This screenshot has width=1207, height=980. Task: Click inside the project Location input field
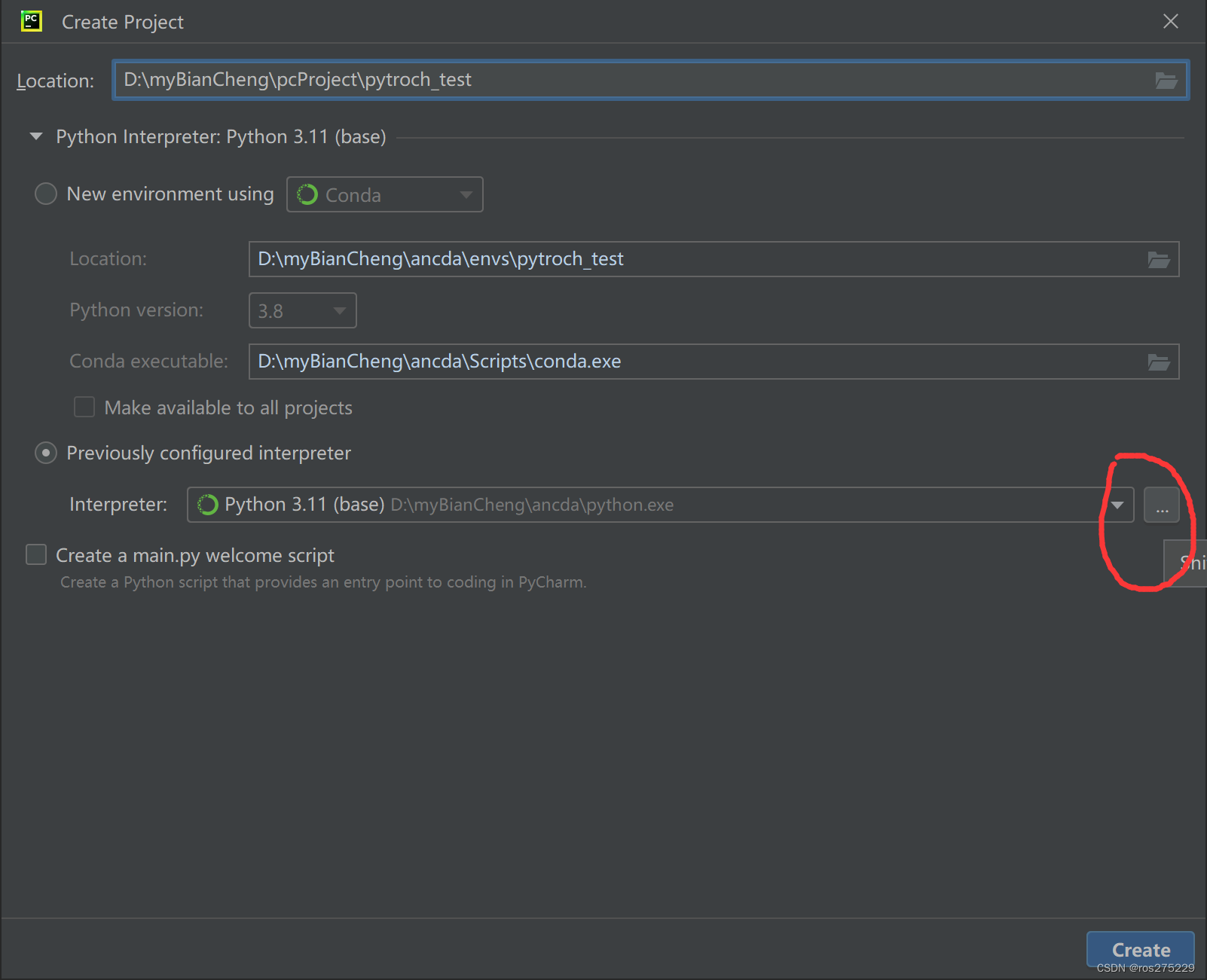point(527,80)
